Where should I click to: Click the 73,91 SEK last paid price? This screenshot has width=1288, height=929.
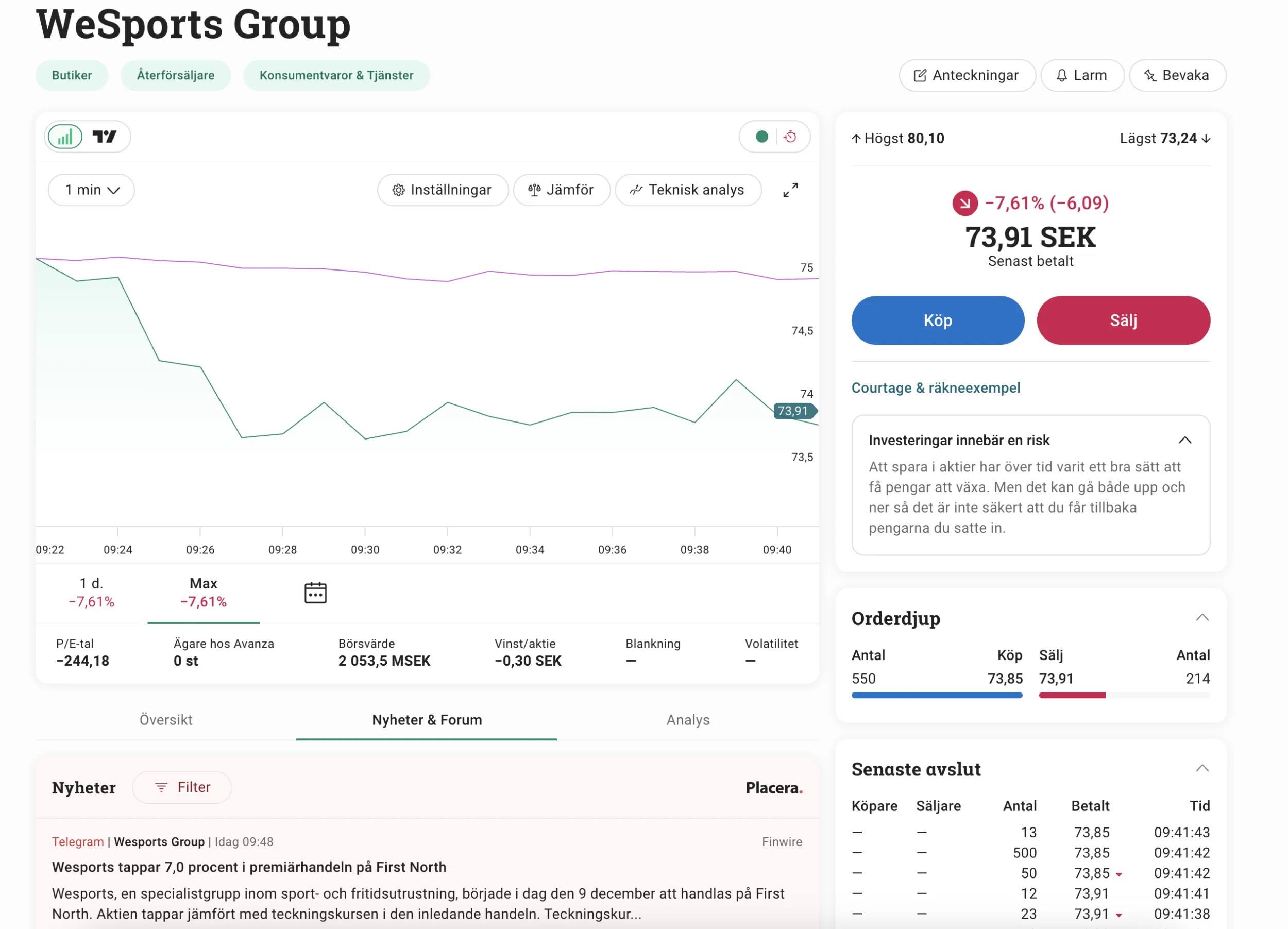pos(1031,238)
